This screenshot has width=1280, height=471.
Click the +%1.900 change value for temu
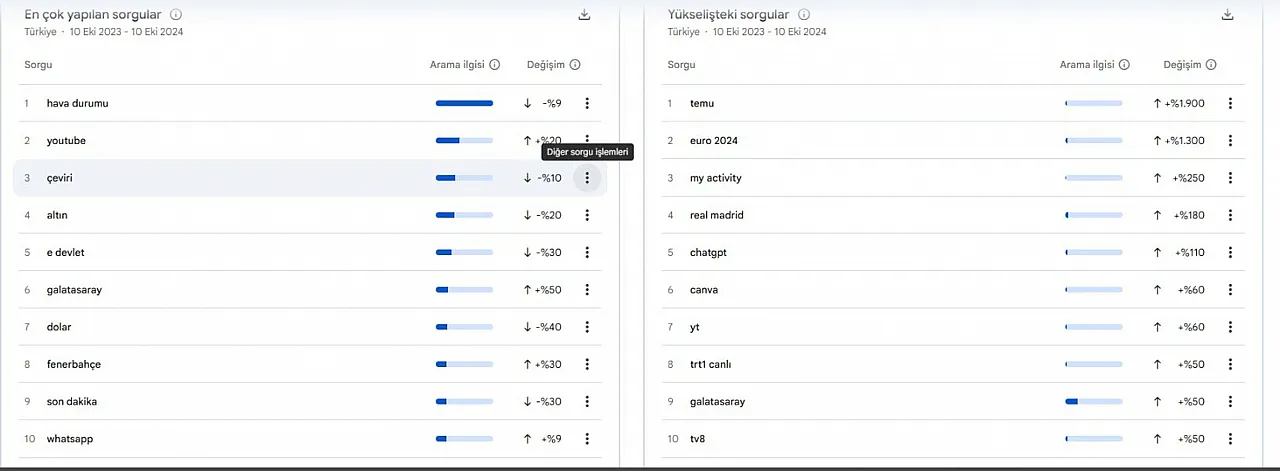point(1185,103)
